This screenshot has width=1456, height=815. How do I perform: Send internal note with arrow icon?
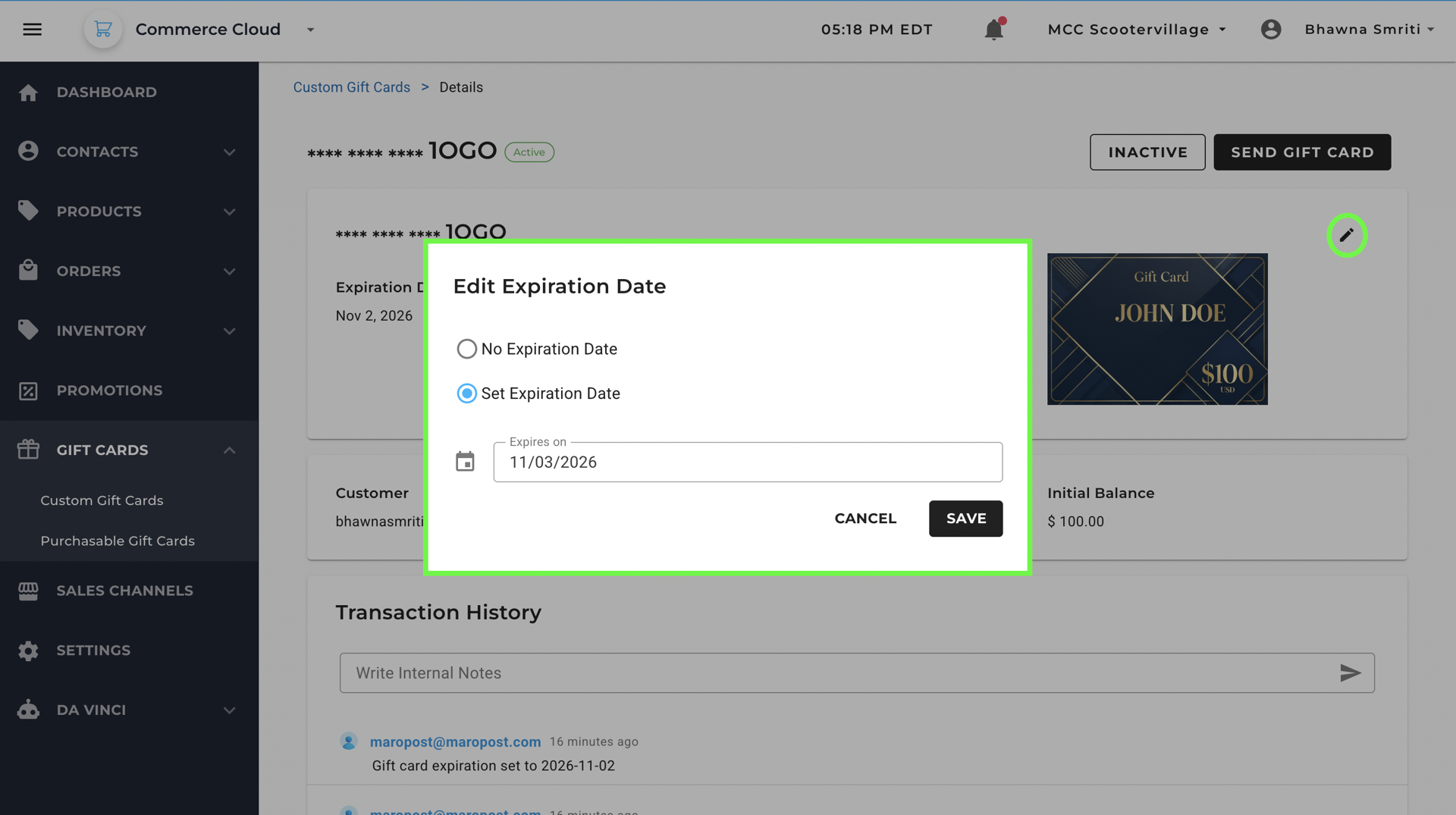(1350, 673)
